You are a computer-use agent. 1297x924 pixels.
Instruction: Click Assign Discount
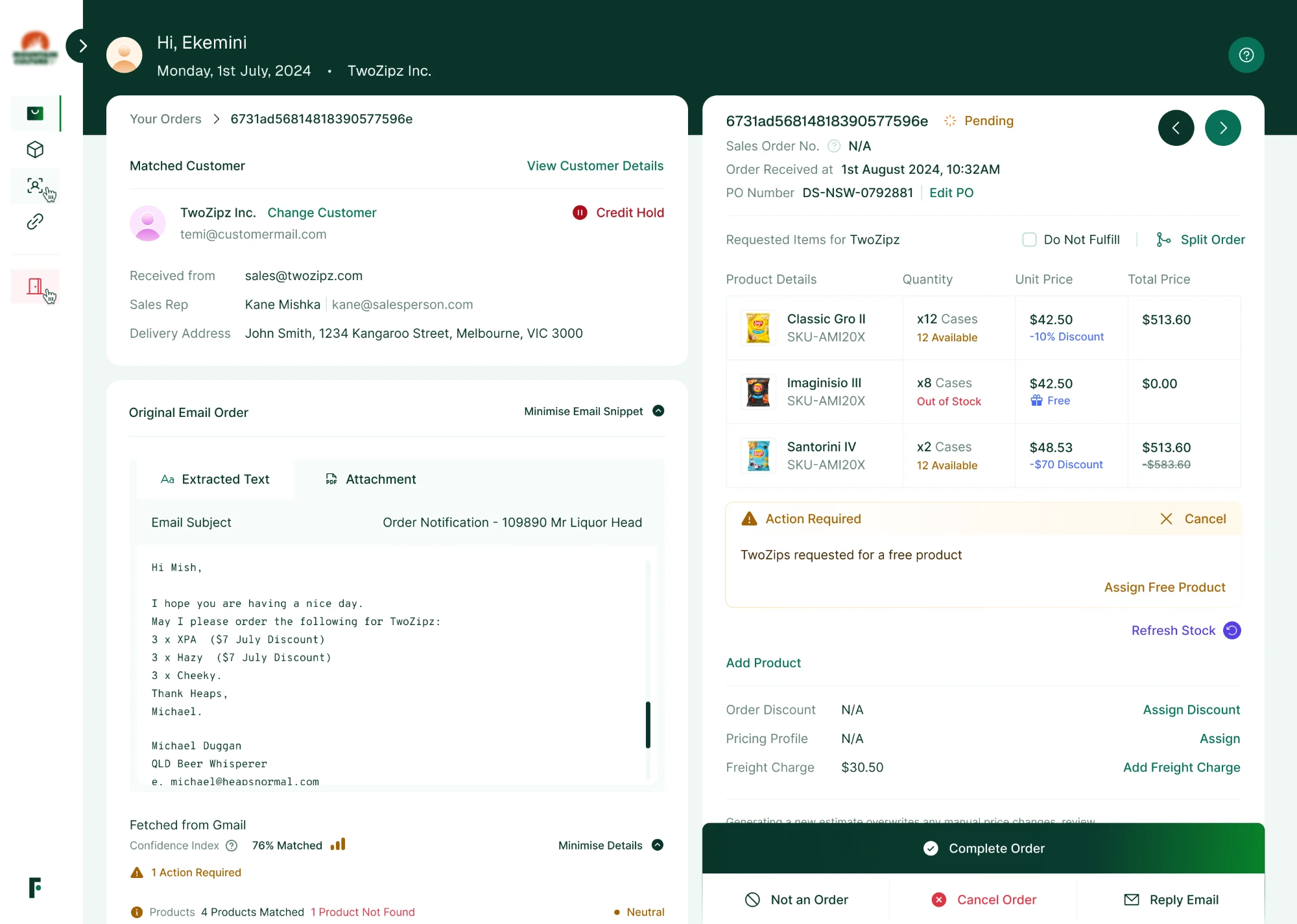point(1191,710)
